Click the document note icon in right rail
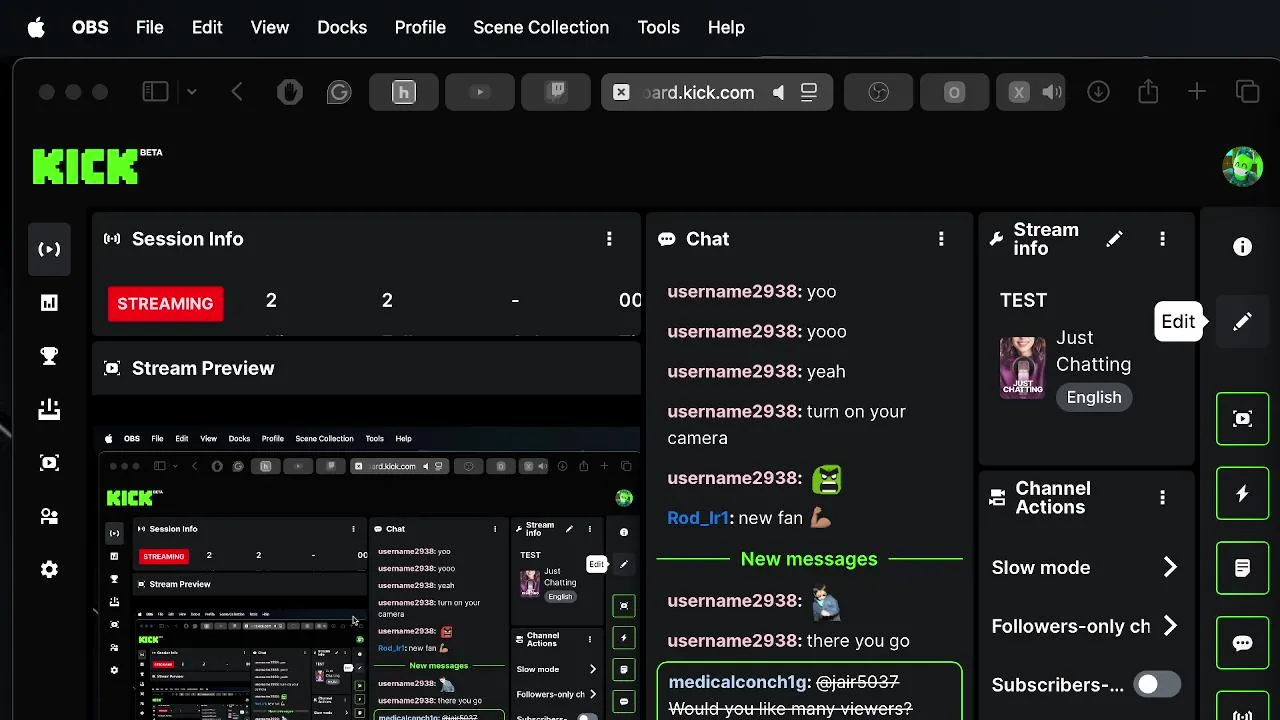Screen dimensions: 1280x720 [1242, 568]
